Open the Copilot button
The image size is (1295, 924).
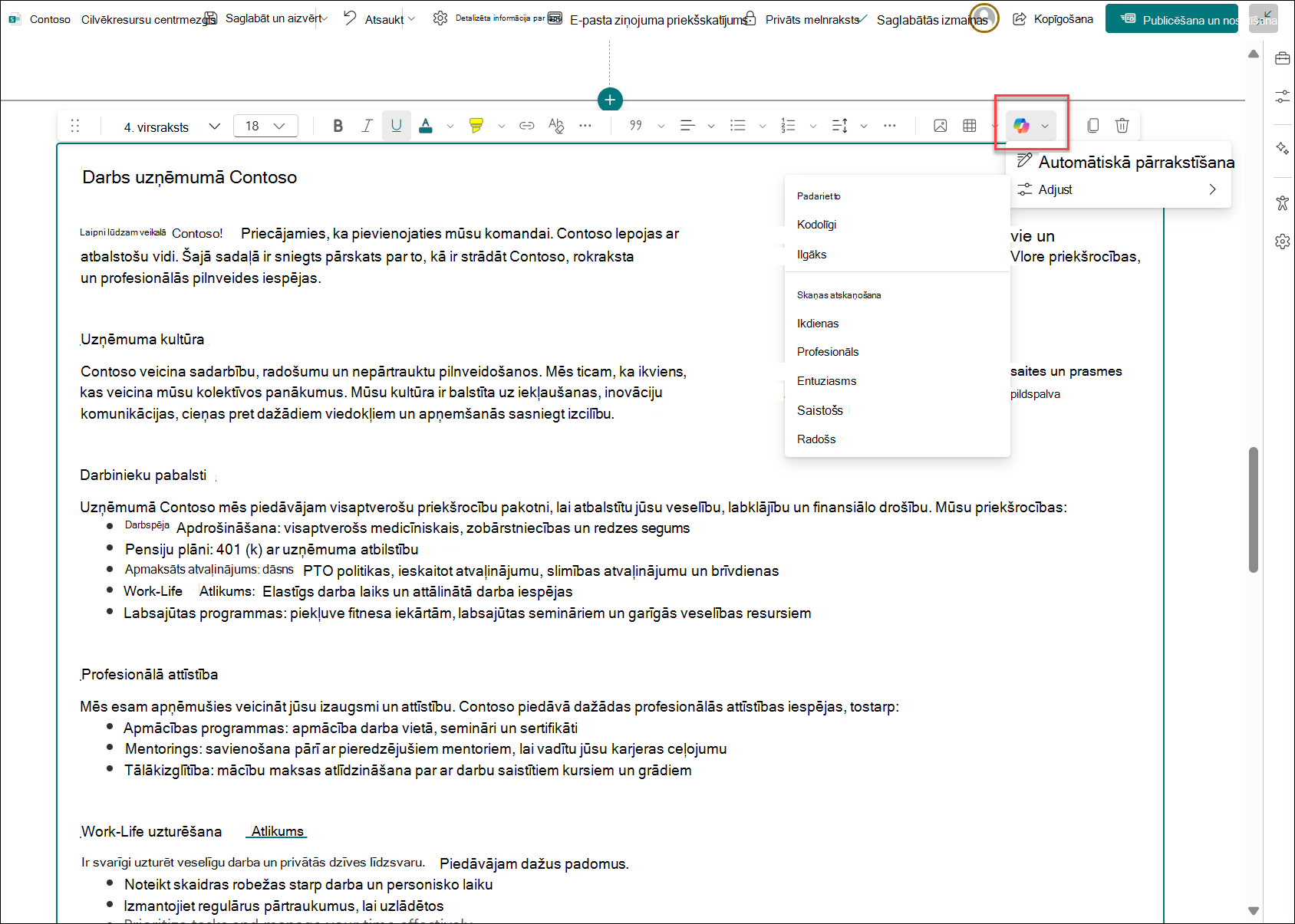[x=1021, y=126]
